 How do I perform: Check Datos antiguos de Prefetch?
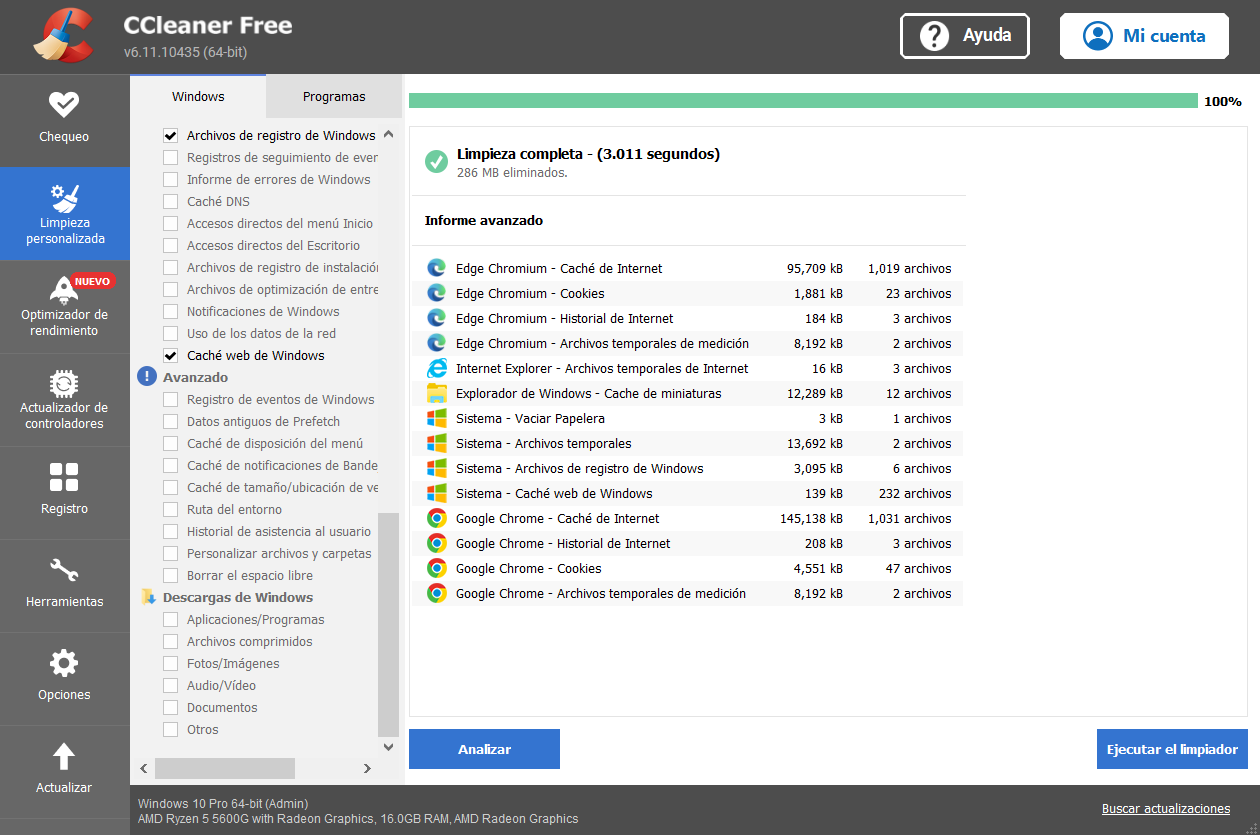pyautogui.click(x=170, y=421)
